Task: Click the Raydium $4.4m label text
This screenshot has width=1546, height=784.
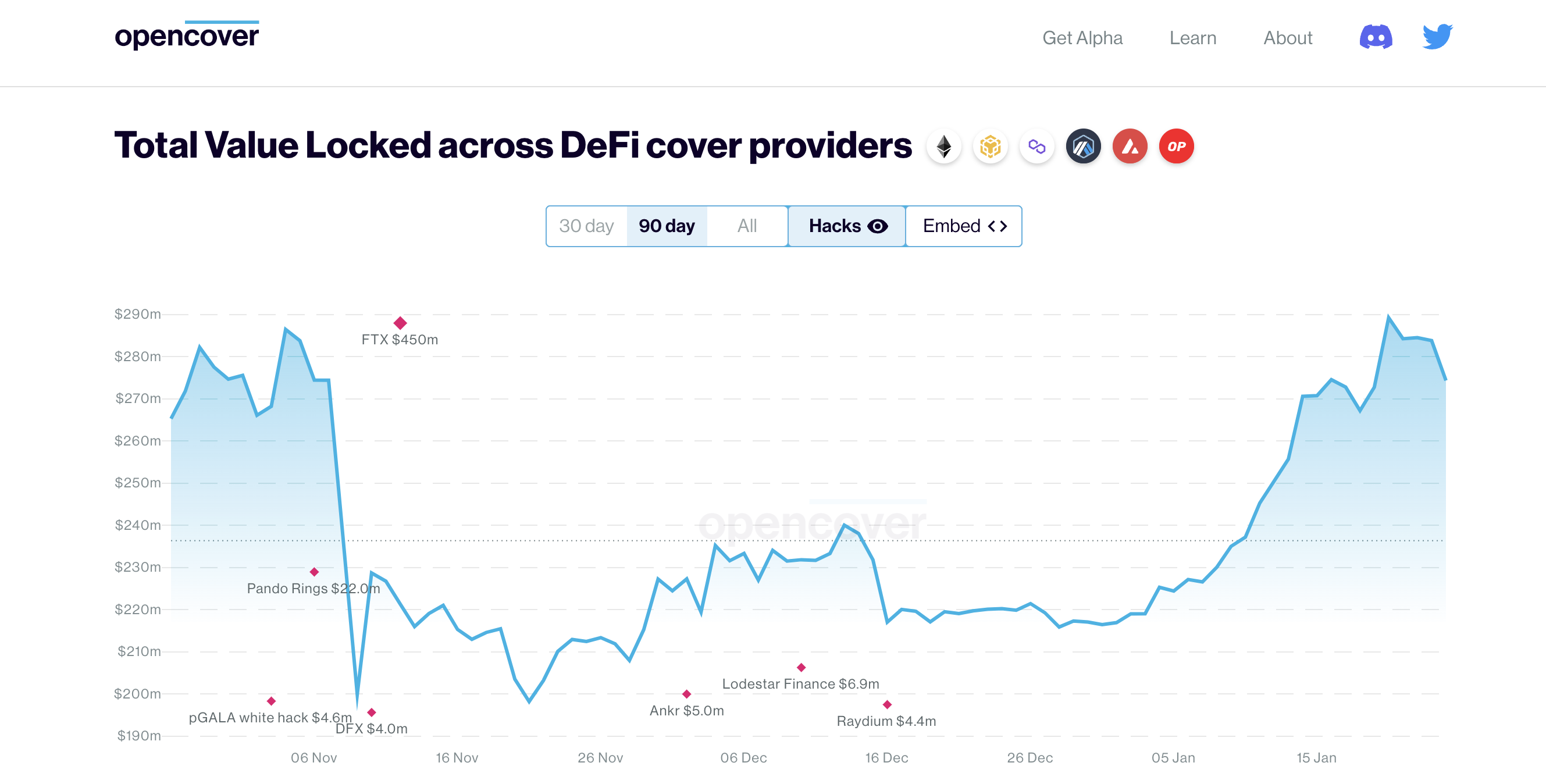Action: tap(886, 722)
